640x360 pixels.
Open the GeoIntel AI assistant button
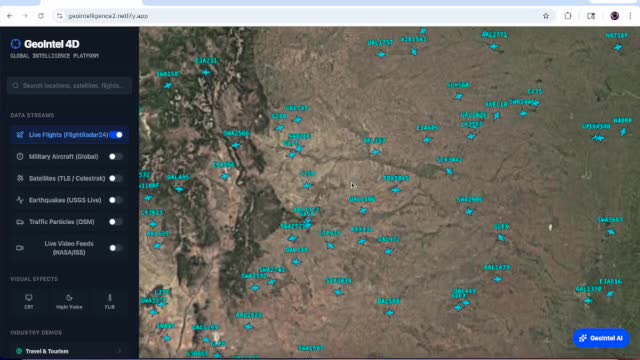coord(601,338)
